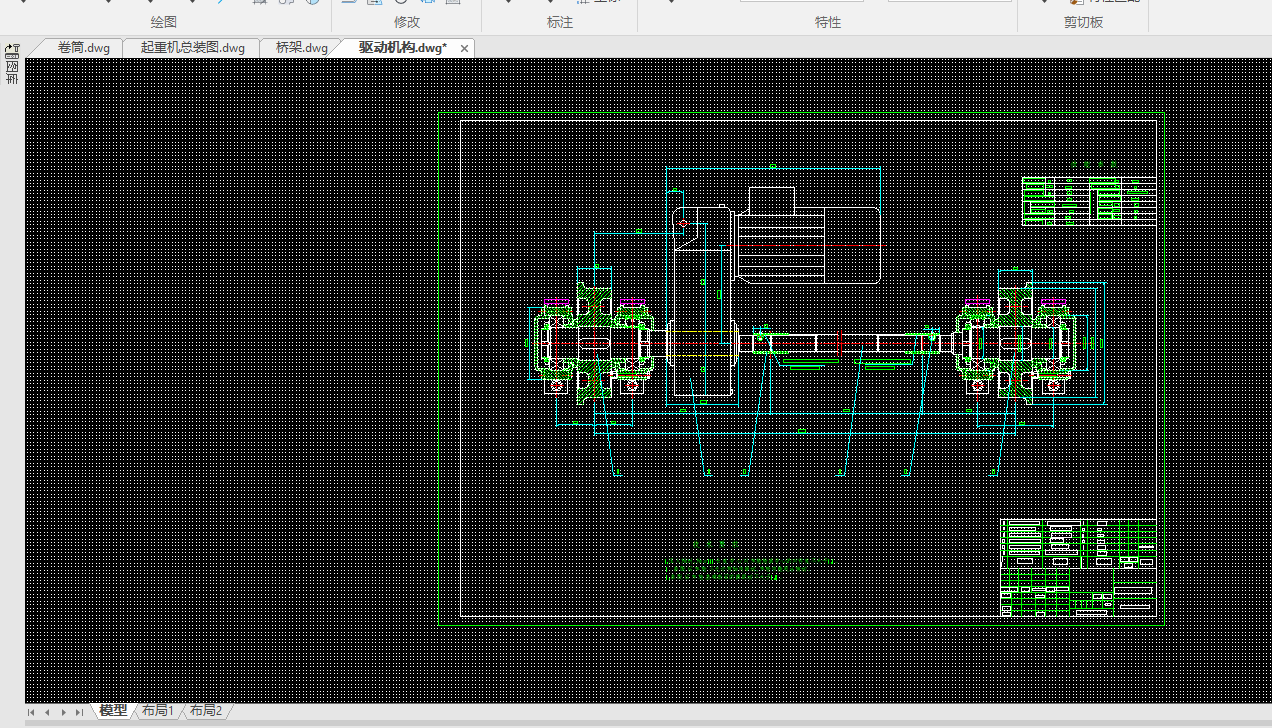Open the 起重机总装图.dwg document tab
The width and height of the screenshot is (1272, 728).
pos(192,48)
